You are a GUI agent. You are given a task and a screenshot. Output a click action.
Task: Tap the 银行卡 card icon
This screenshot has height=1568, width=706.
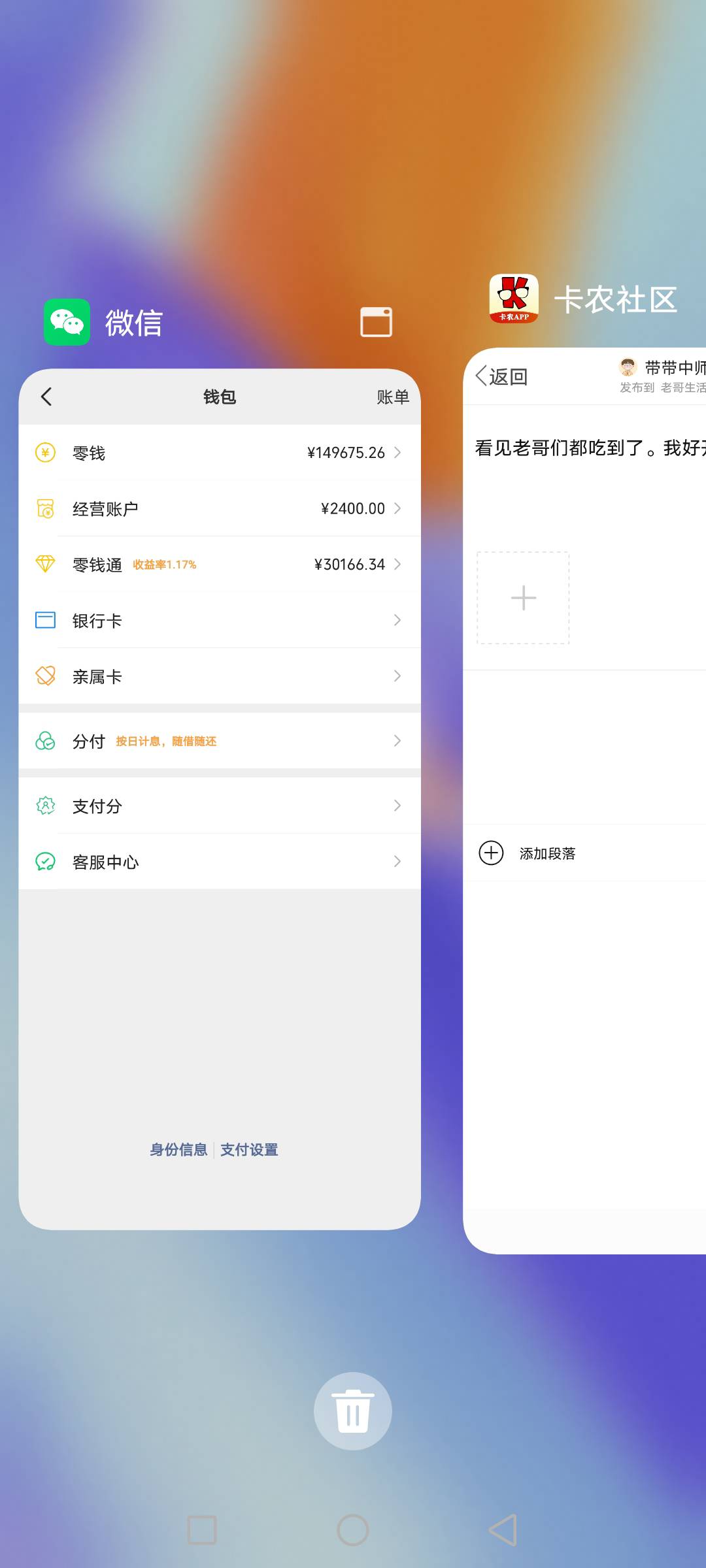point(45,620)
